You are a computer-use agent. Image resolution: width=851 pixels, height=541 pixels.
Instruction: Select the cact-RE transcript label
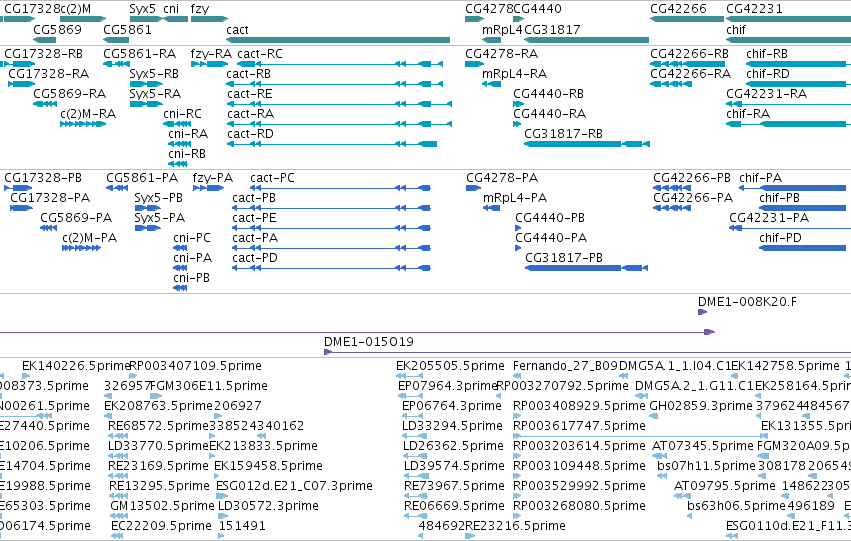[250, 94]
